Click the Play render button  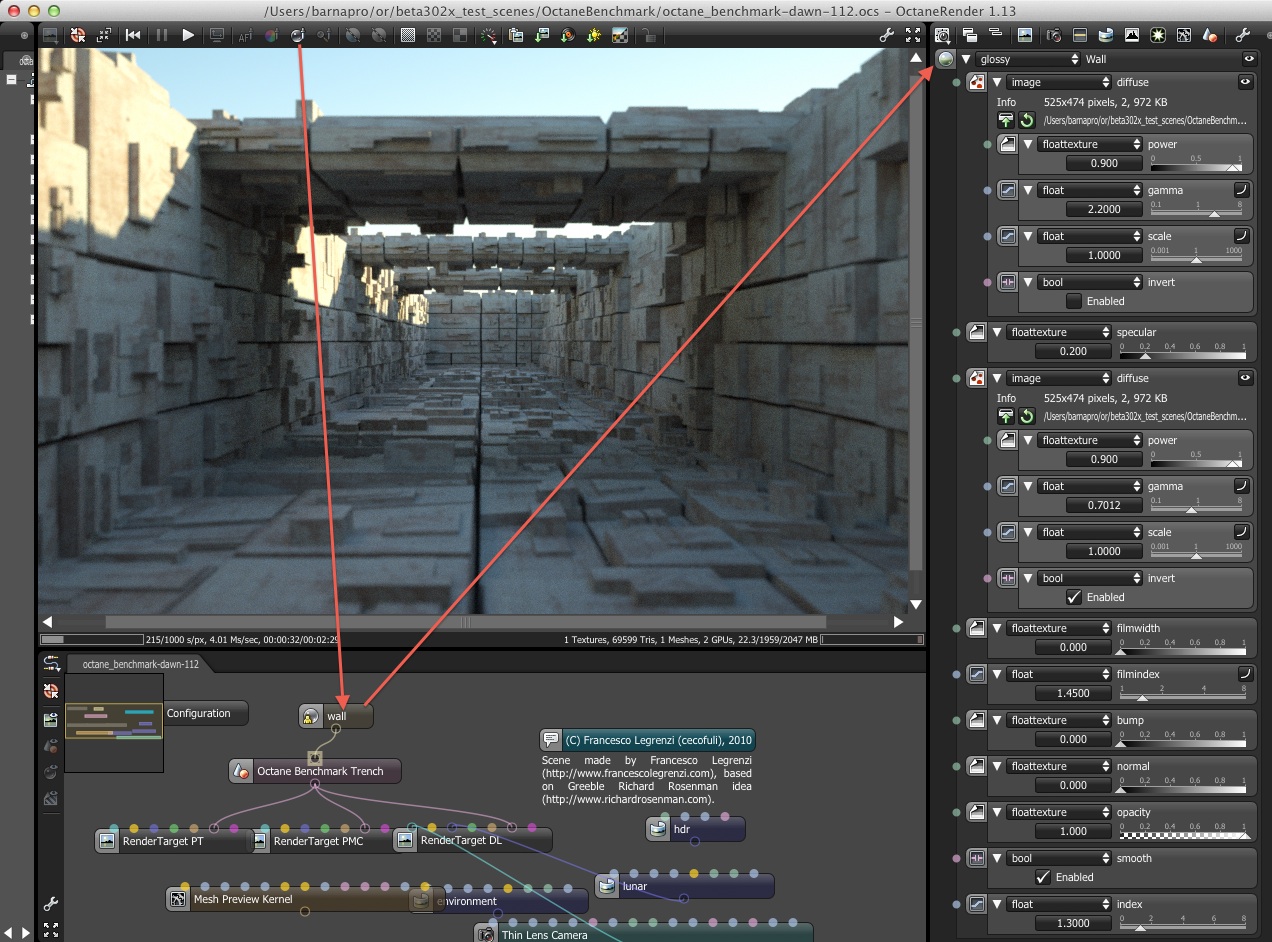[188, 35]
